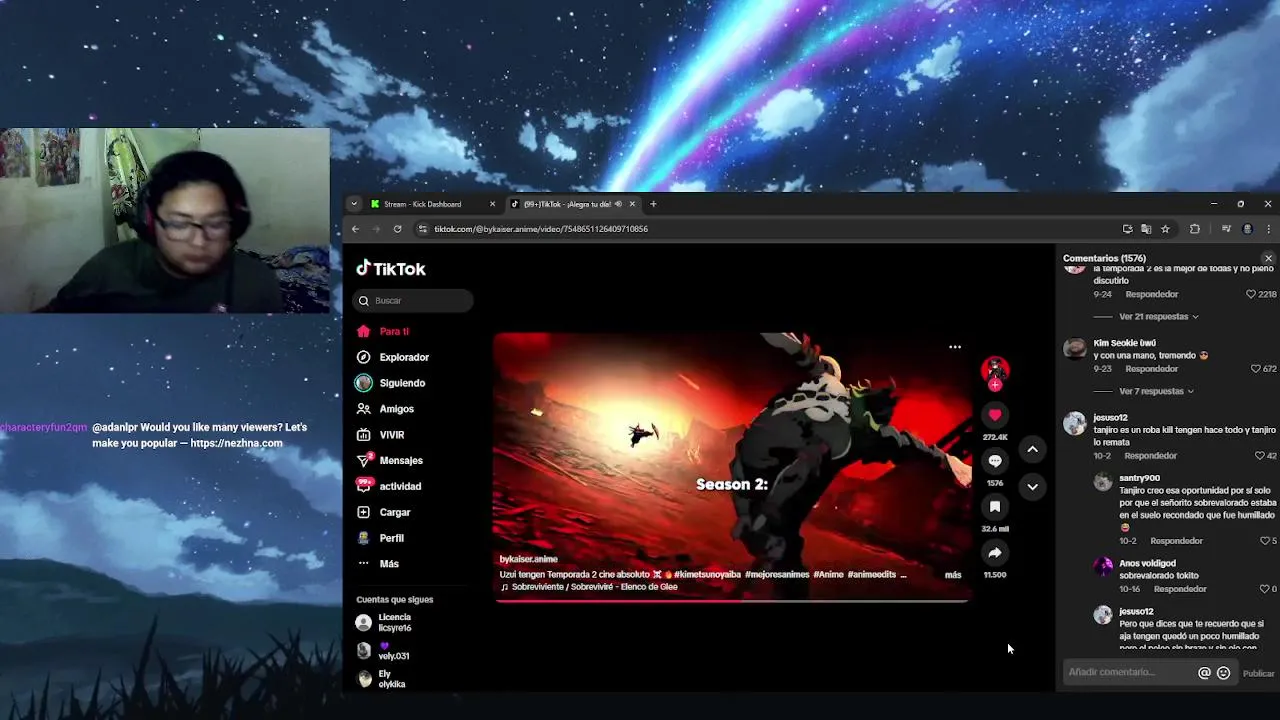Click the Publicar button
This screenshot has height=720, width=1280.
[x=1259, y=673]
